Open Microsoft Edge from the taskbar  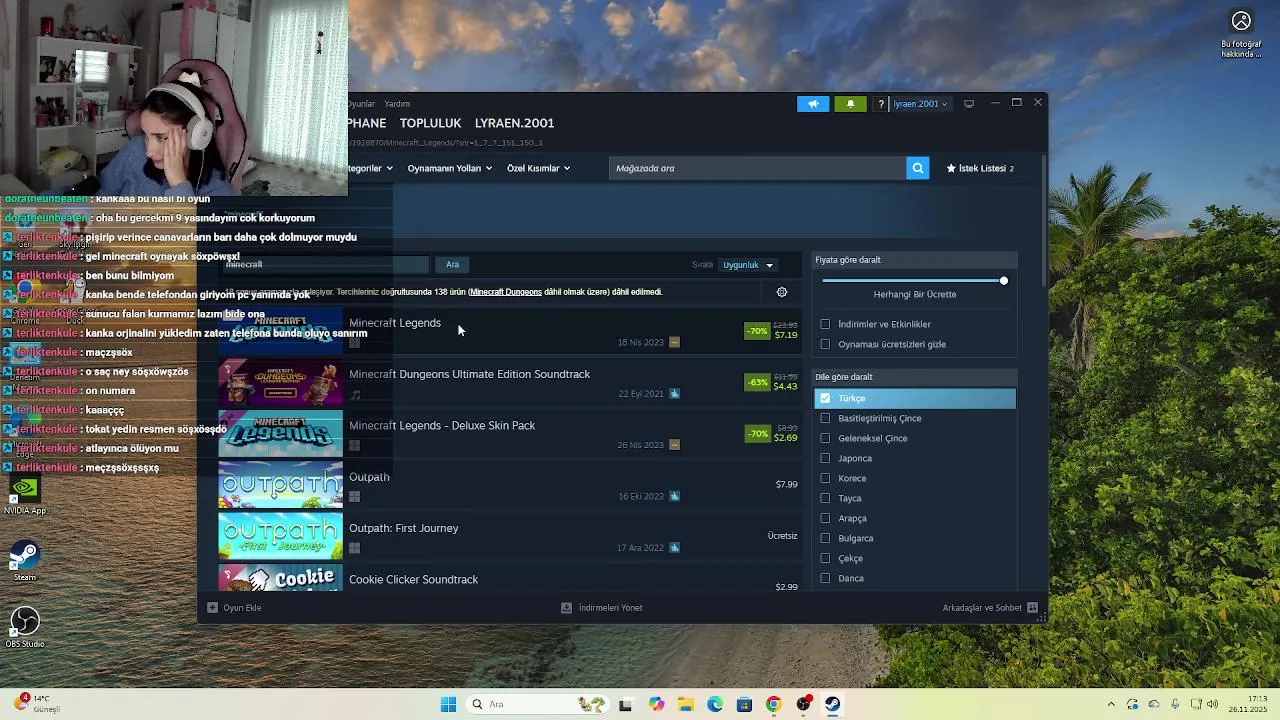tap(715, 704)
